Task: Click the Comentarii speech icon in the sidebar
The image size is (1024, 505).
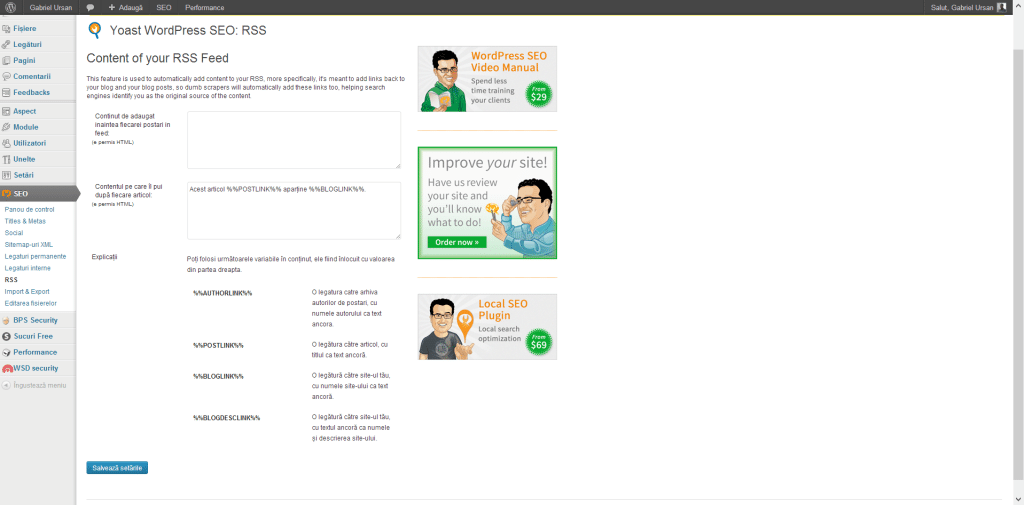Action: point(6,76)
